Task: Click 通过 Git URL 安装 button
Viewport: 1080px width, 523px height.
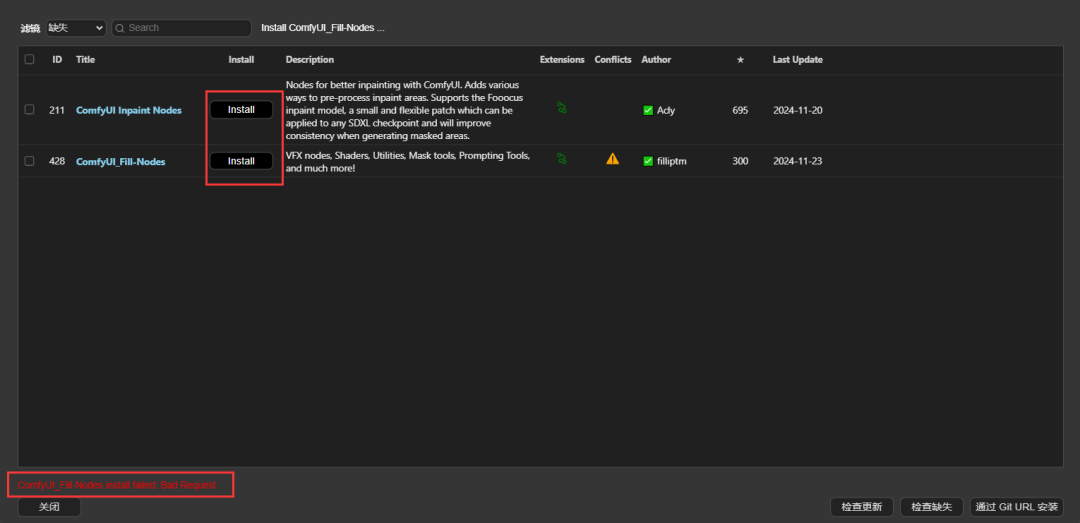Action: click(x=1017, y=507)
